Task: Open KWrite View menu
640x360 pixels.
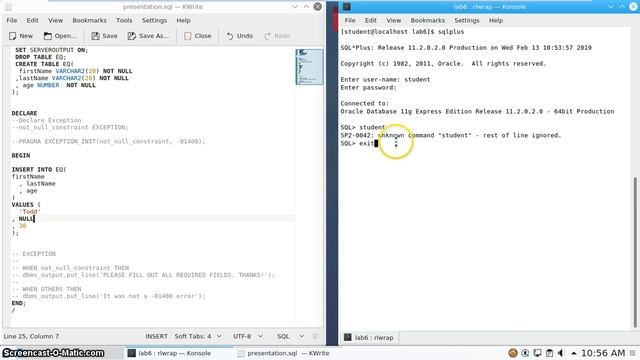Action: coord(56,20)
